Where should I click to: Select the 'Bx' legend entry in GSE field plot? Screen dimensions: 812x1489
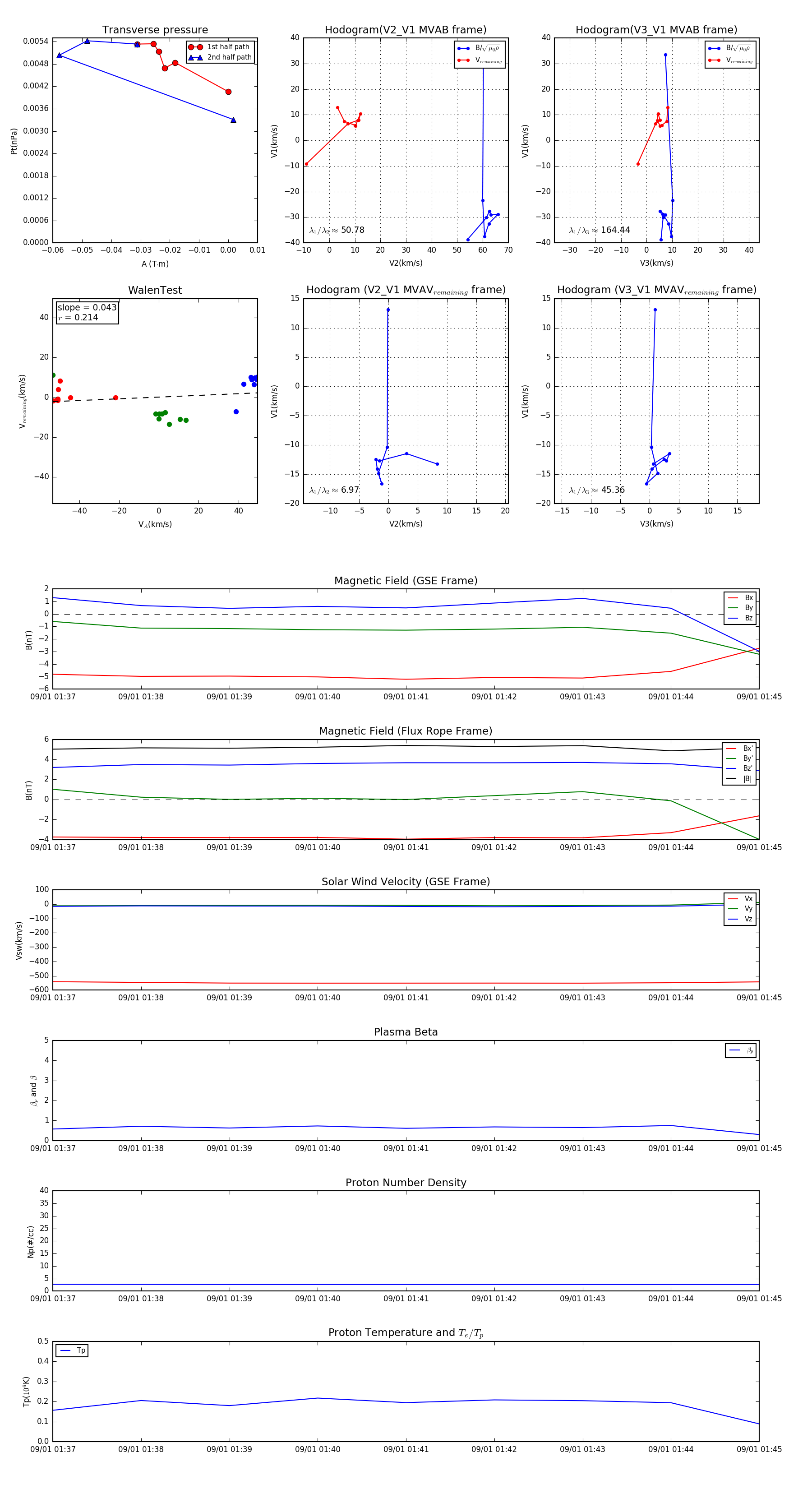tap(740, 598)
